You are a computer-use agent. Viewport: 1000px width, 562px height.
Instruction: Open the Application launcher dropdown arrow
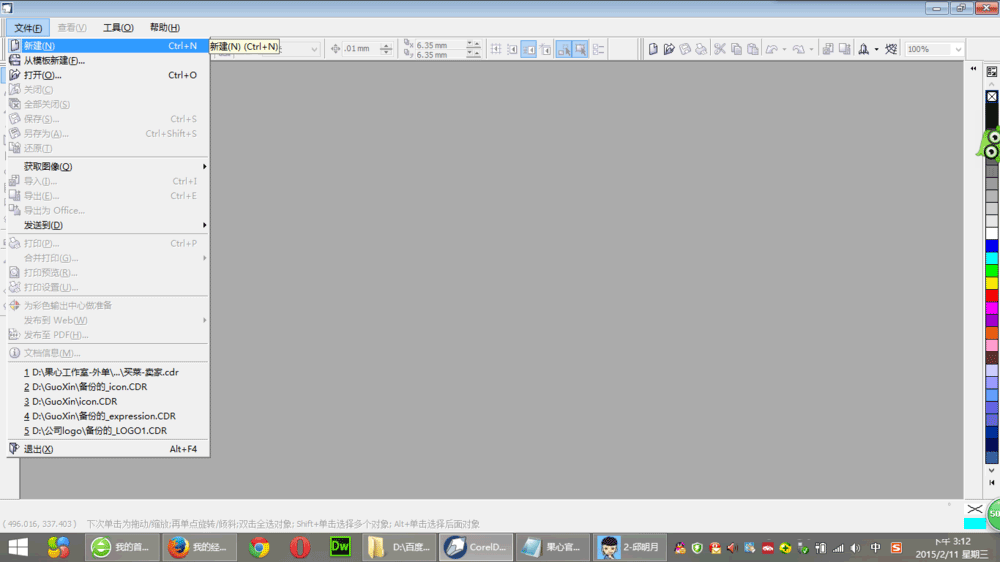876,49
